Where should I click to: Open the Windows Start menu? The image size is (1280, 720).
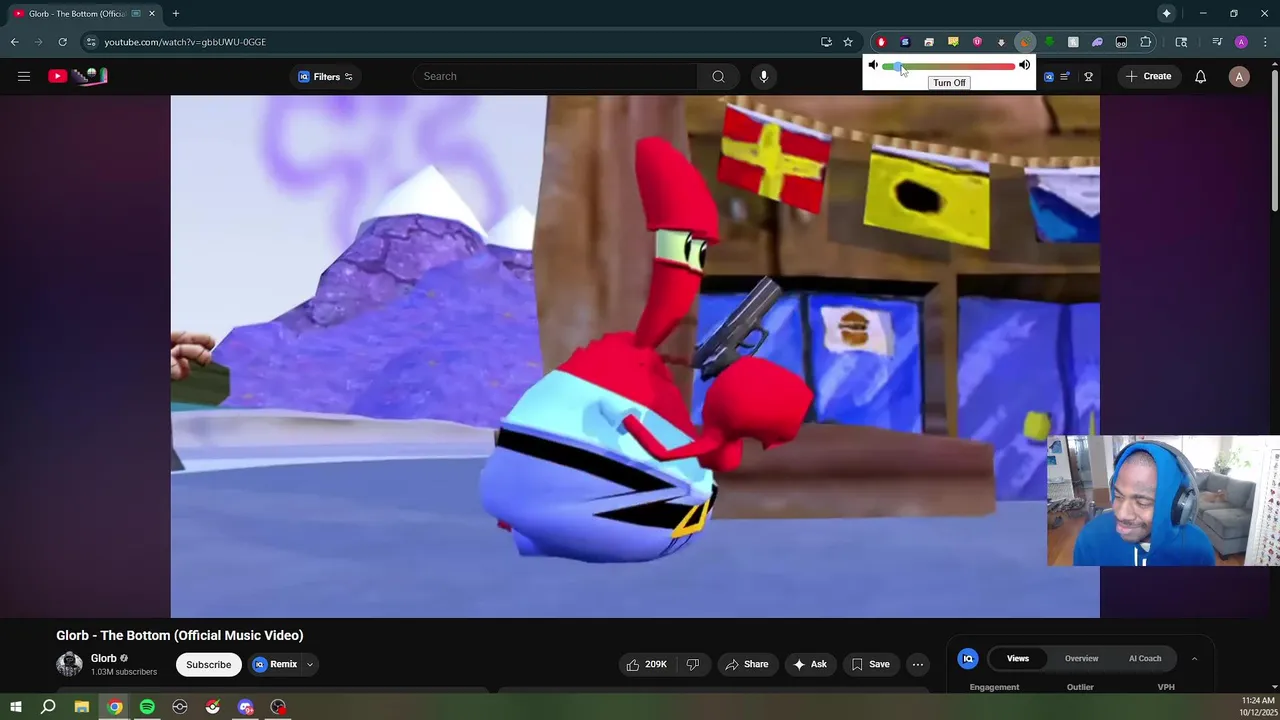tap(16, 707)
